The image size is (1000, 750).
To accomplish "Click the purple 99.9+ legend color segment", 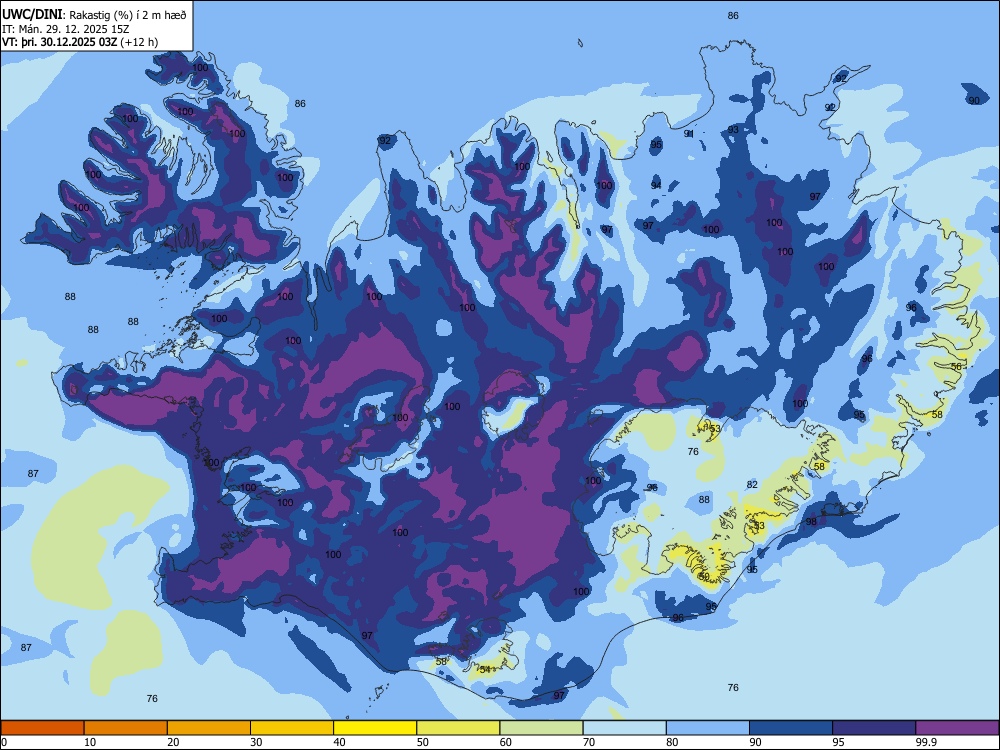I will 957,728.
